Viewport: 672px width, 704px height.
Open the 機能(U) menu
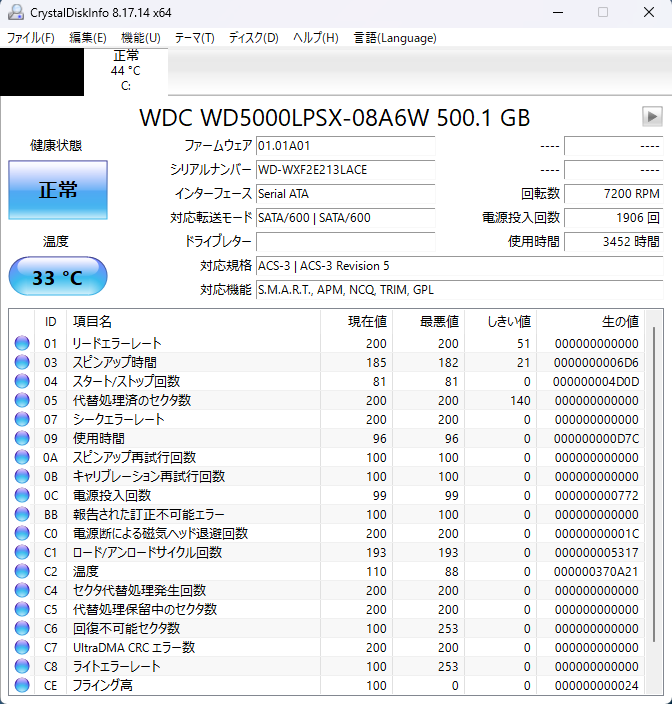tap(141, 38)
